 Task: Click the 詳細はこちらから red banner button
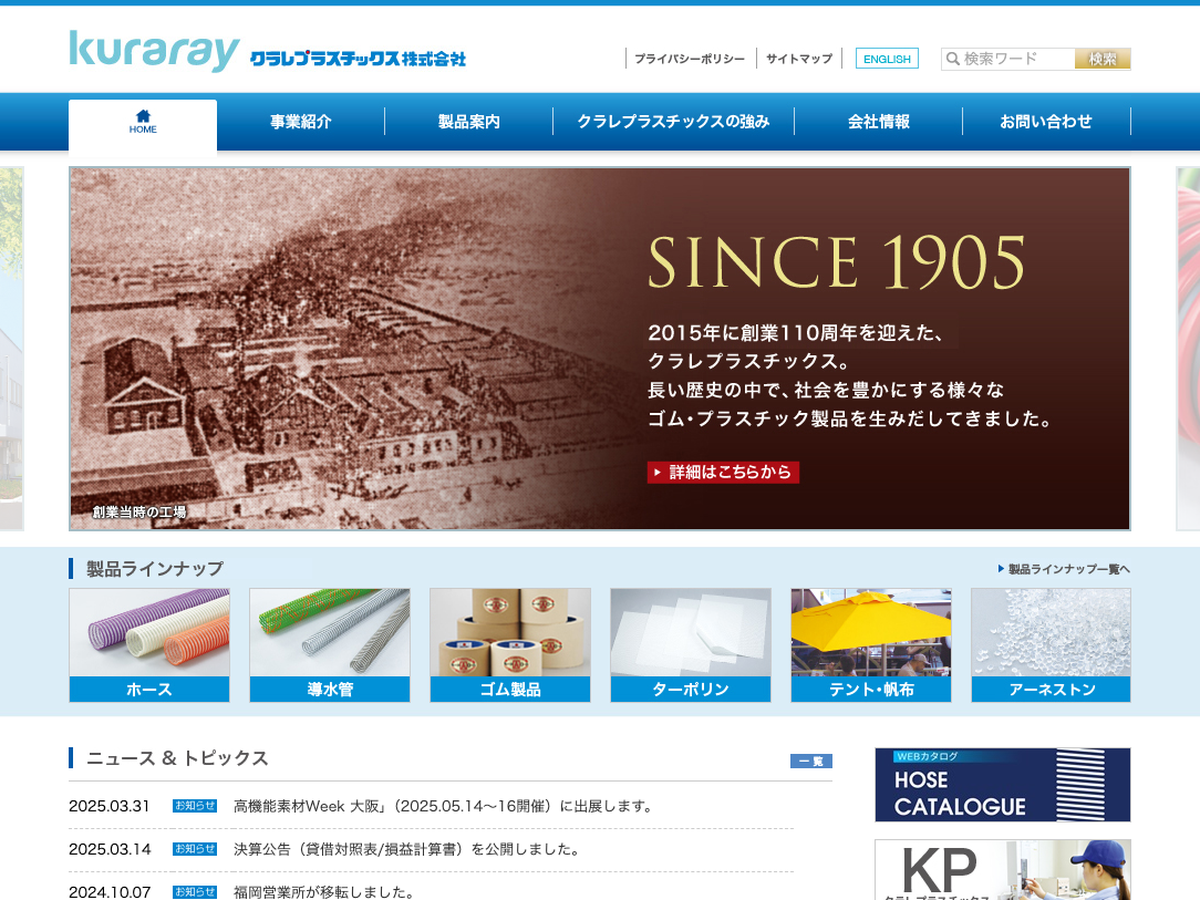pyautogui.click(x=723, y=472)
